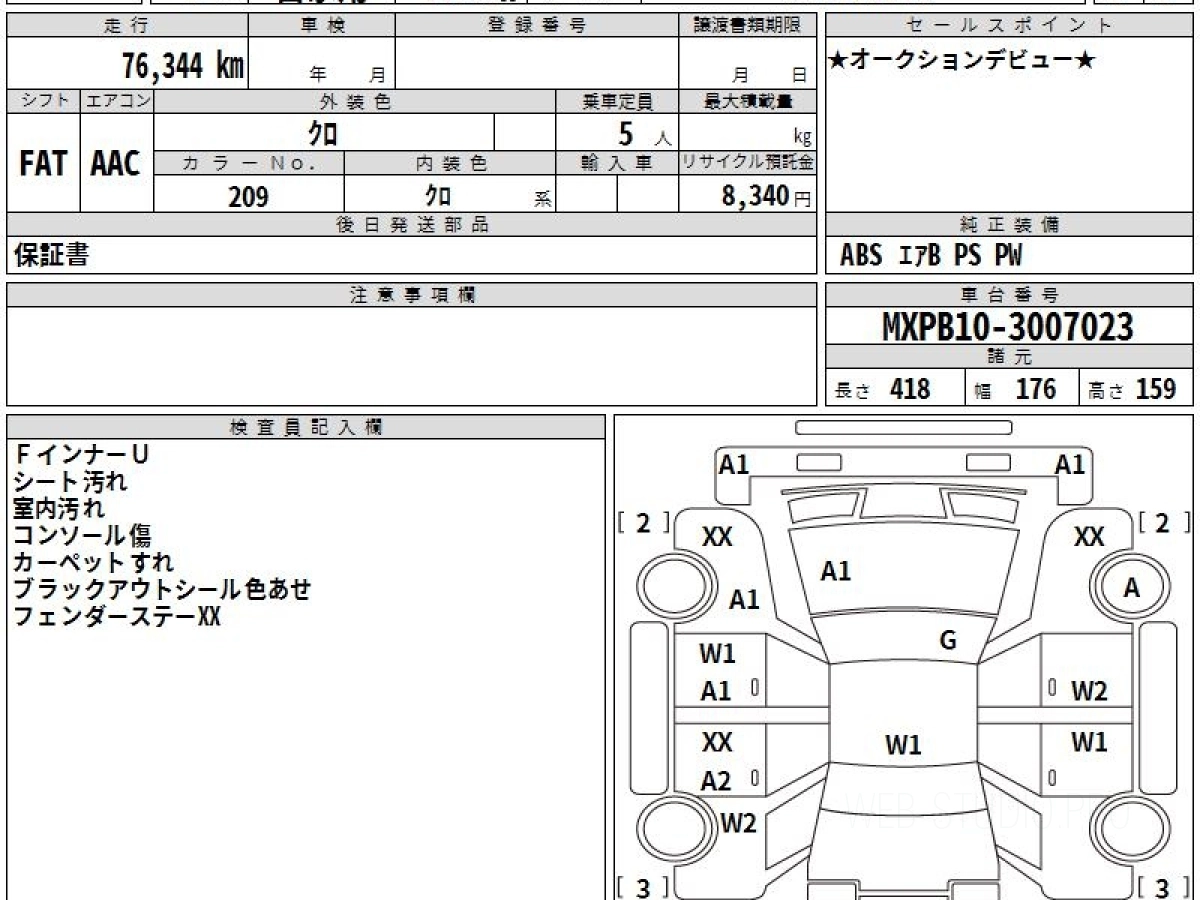Click the mileage value 76,344 km
This screenshot has height=900, width=1200.
182,66
